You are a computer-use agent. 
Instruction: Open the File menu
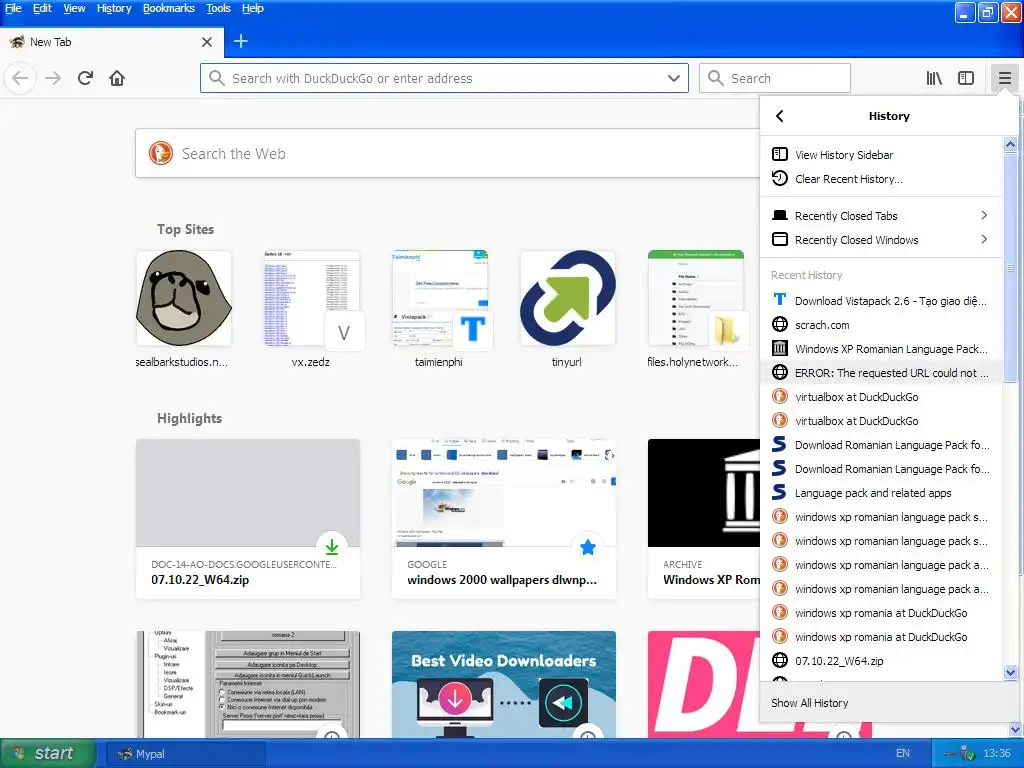point(13,8)
